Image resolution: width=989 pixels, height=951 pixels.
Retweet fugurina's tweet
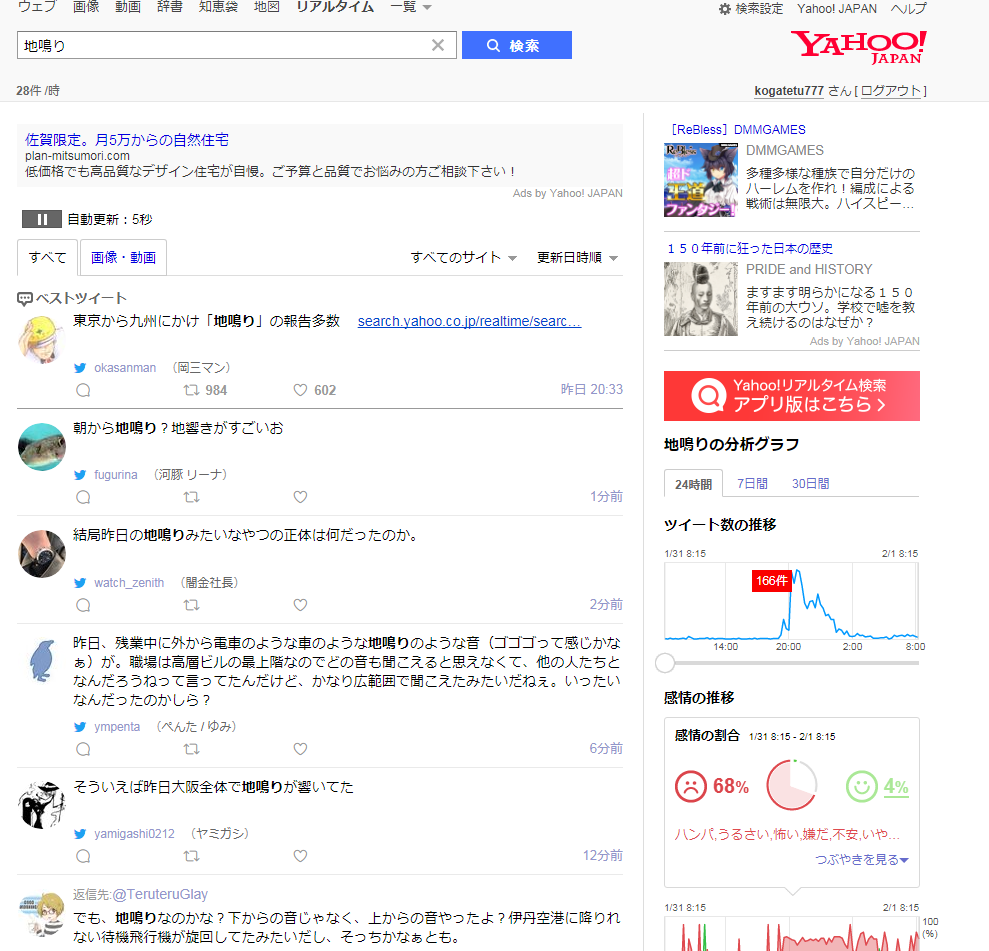pyautogui.click(x=191, y=498)
